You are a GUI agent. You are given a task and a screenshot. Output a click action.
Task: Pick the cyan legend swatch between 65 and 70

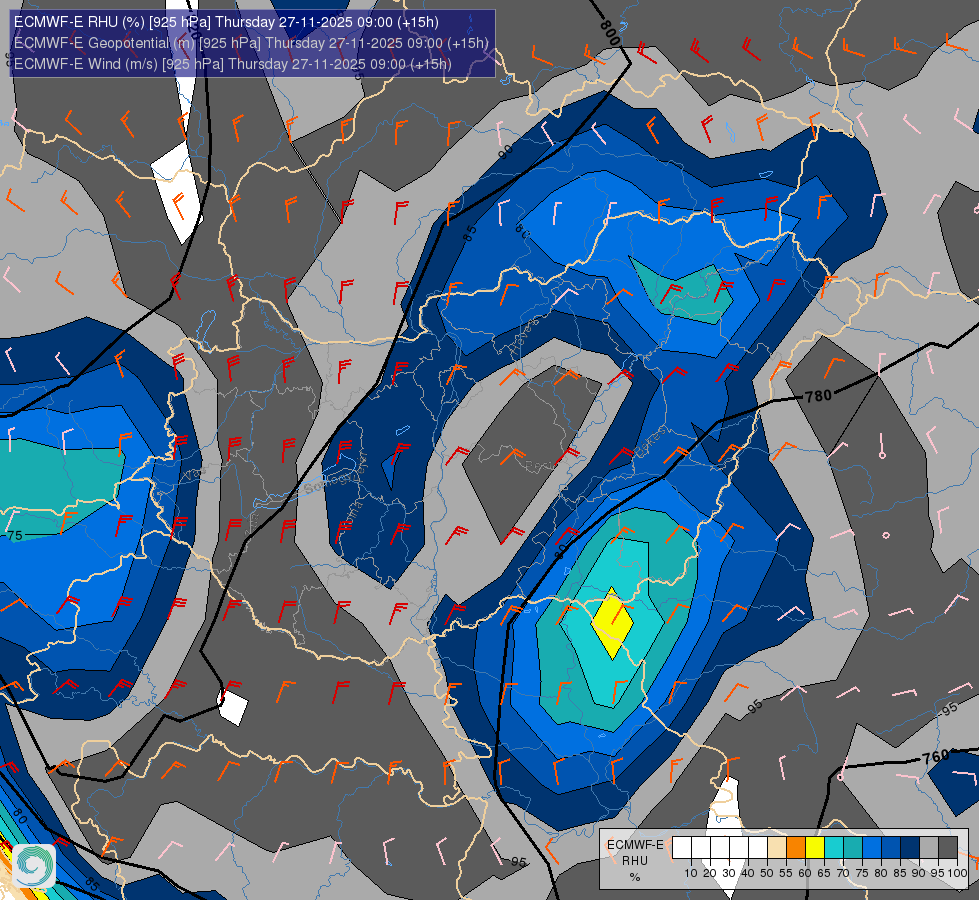pos(834,848)
